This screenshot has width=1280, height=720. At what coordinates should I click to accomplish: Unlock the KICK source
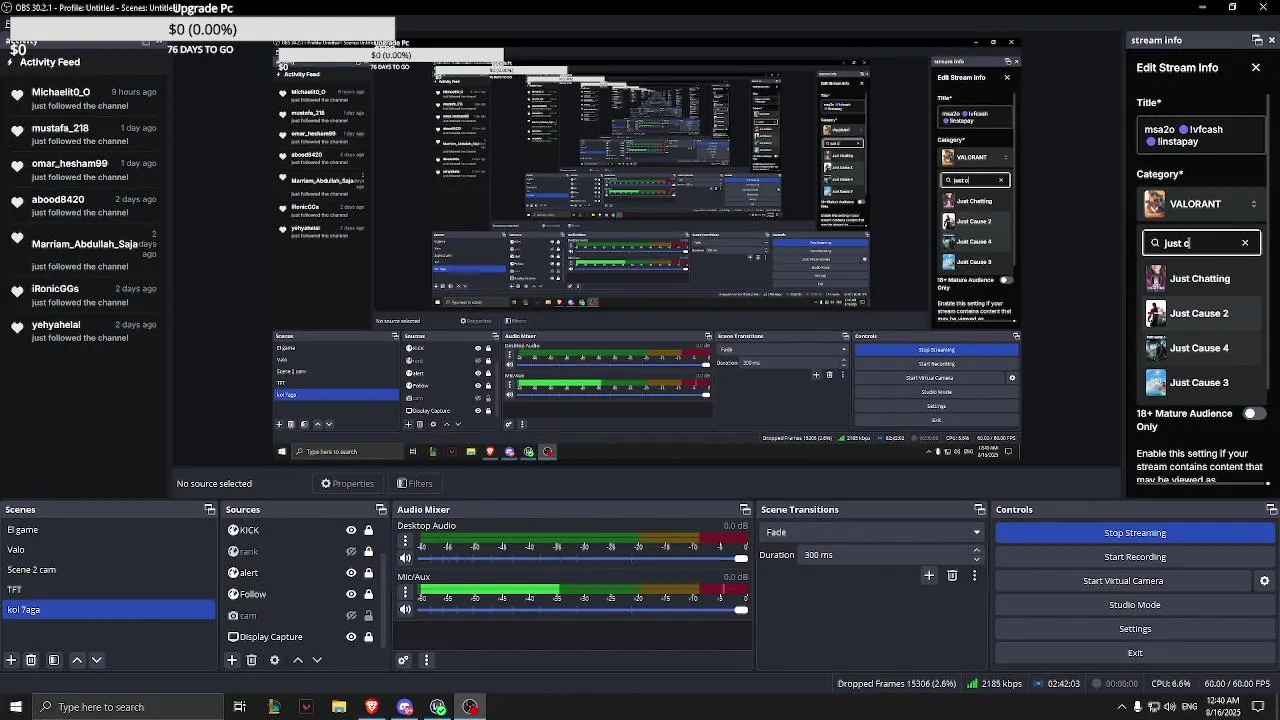[x=368, y=530]
